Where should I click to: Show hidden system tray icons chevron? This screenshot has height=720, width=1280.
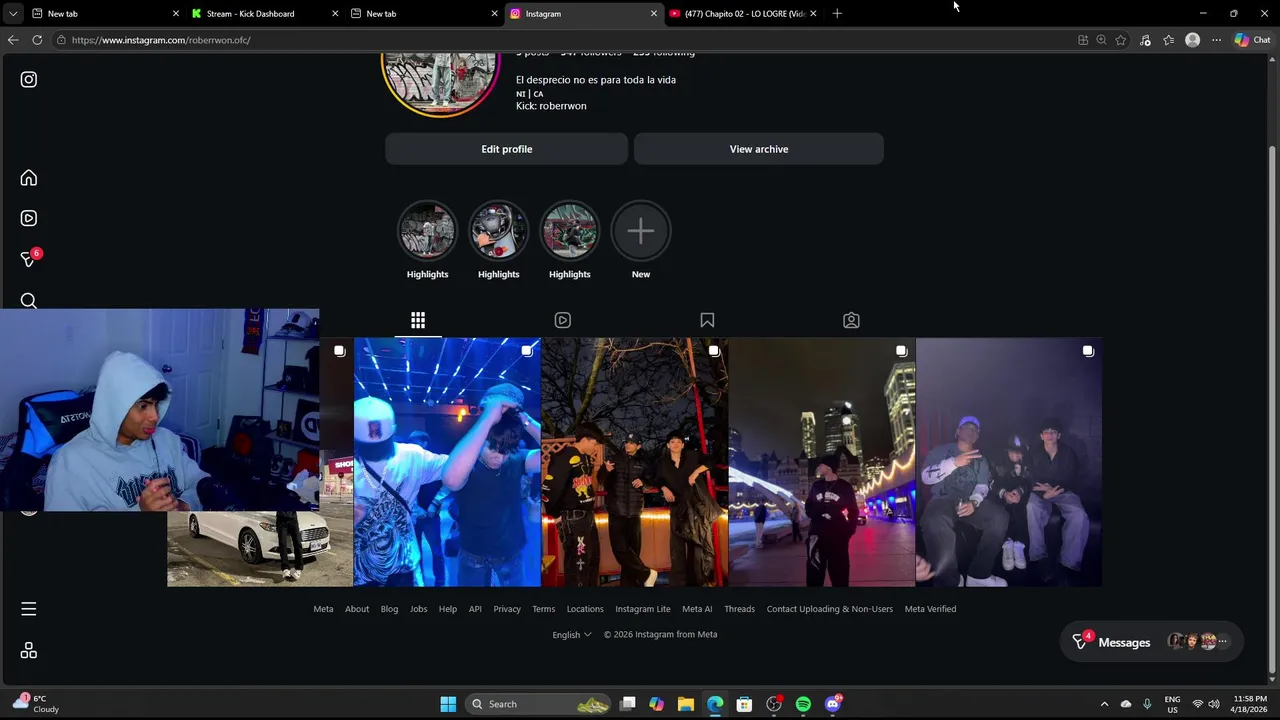pos(1104,704)
